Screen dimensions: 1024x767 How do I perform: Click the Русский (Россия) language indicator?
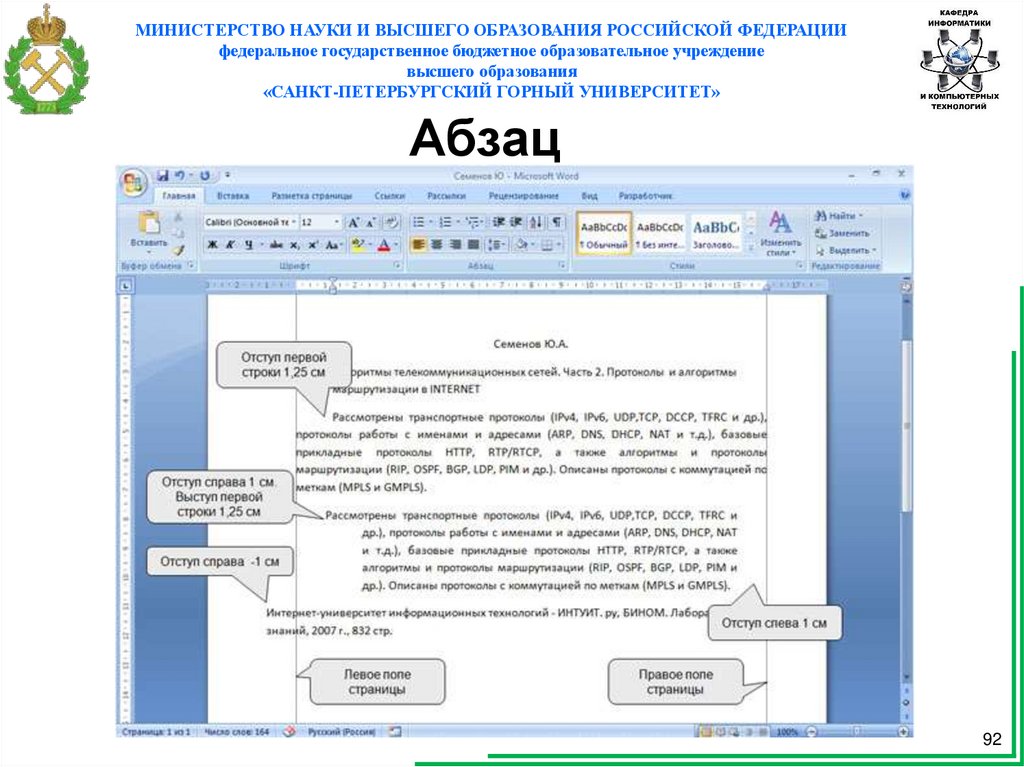click(x=342, y=732)
